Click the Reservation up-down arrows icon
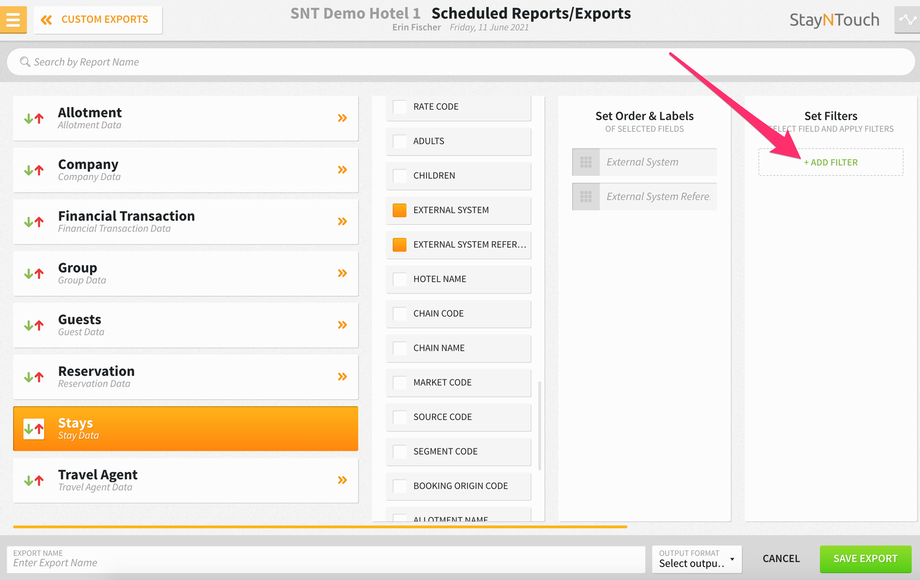 tap(33, 377)
